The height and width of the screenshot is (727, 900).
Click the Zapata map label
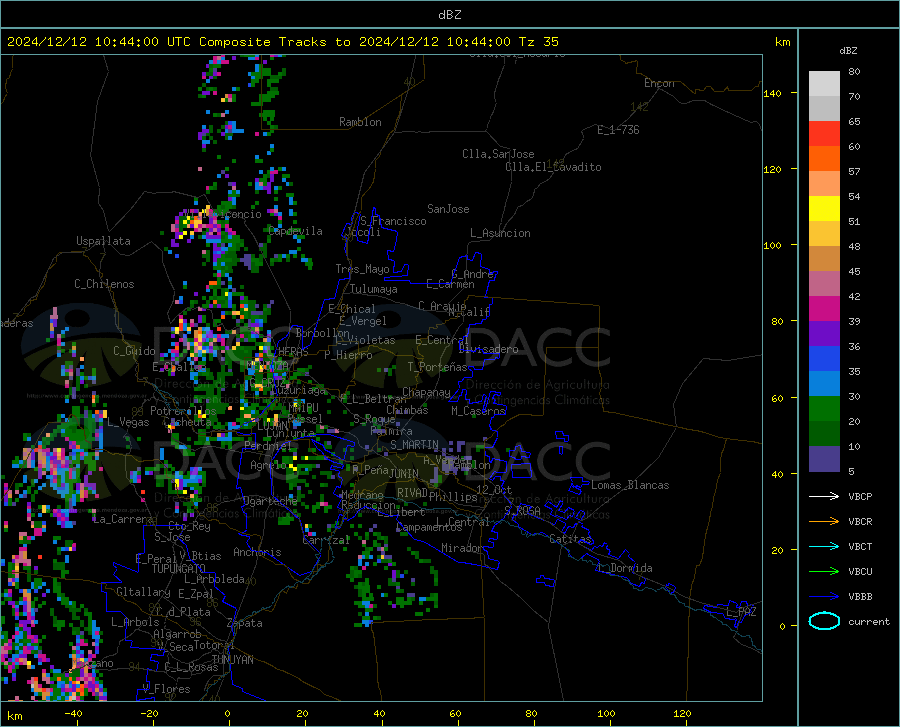click(x=245, y=623)
